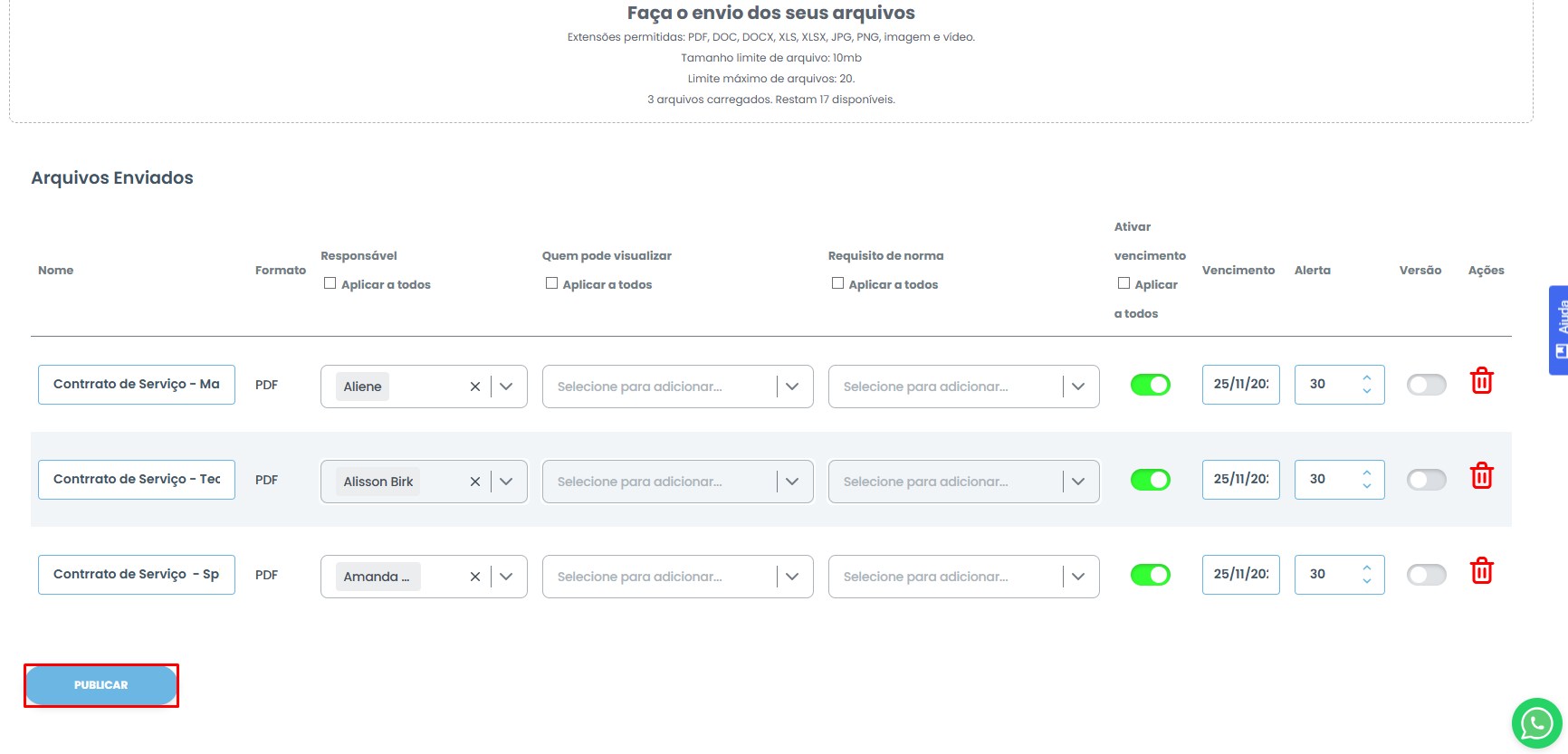Expand Responsável dropdown arrow for Alisson Birk

click(x=506, y=482)
